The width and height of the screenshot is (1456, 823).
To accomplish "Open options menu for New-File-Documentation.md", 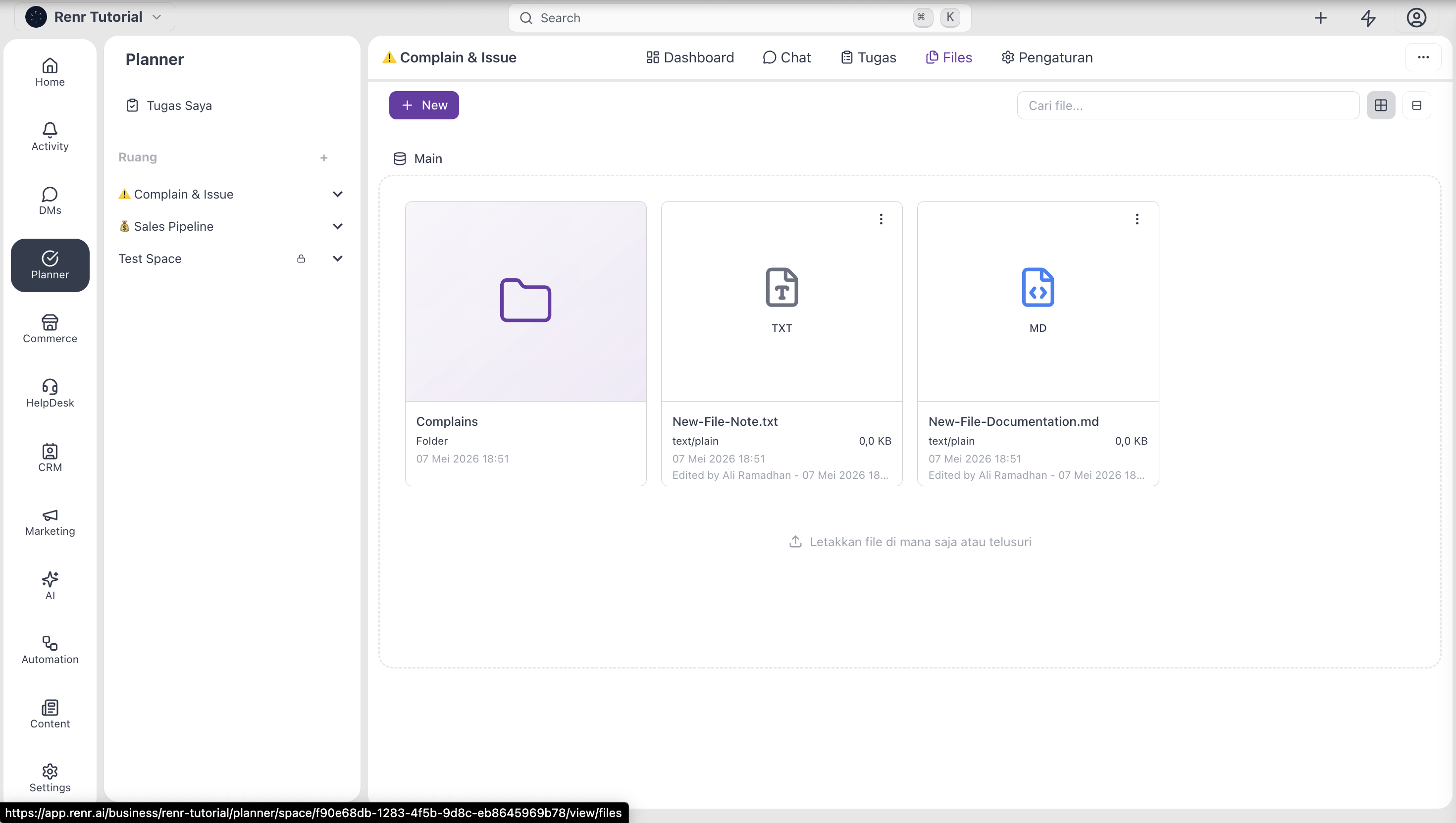I will pos(1137,219).
